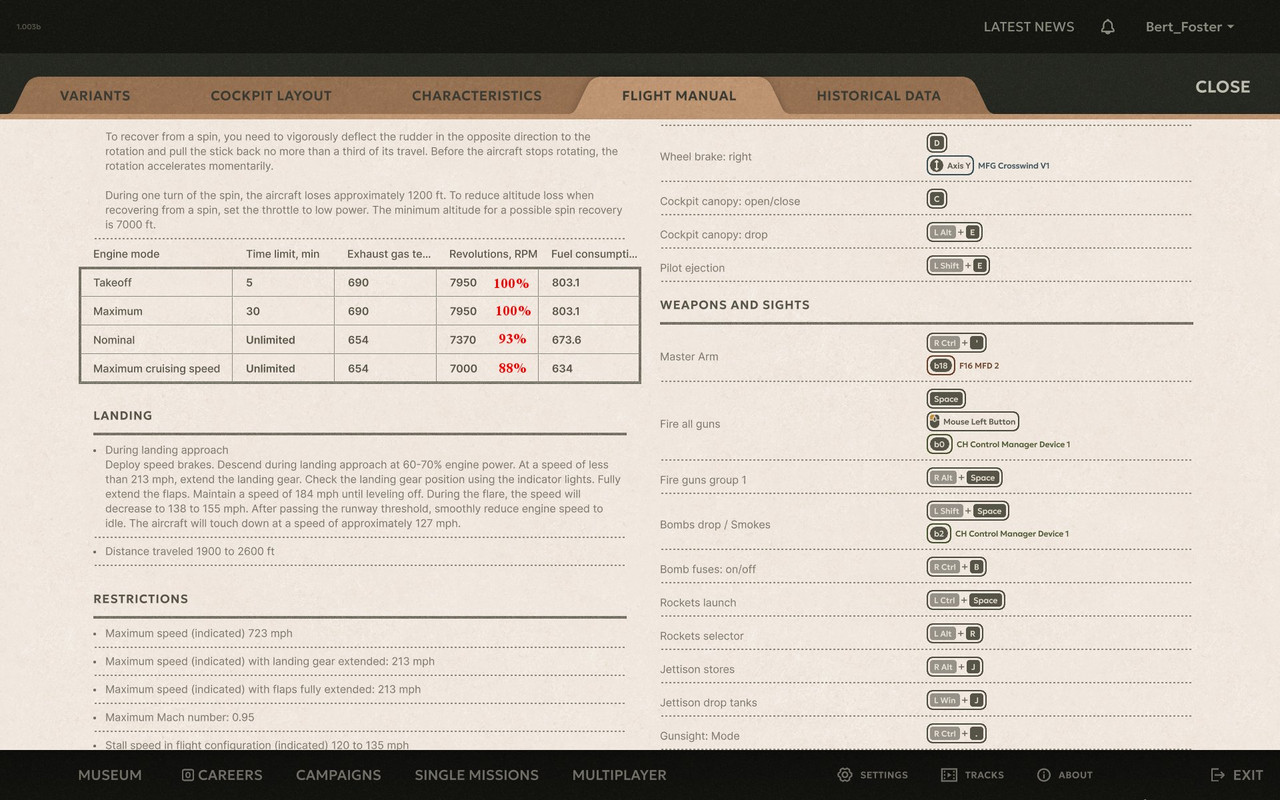Click the SETTINGS gear icon

point(845,775)
